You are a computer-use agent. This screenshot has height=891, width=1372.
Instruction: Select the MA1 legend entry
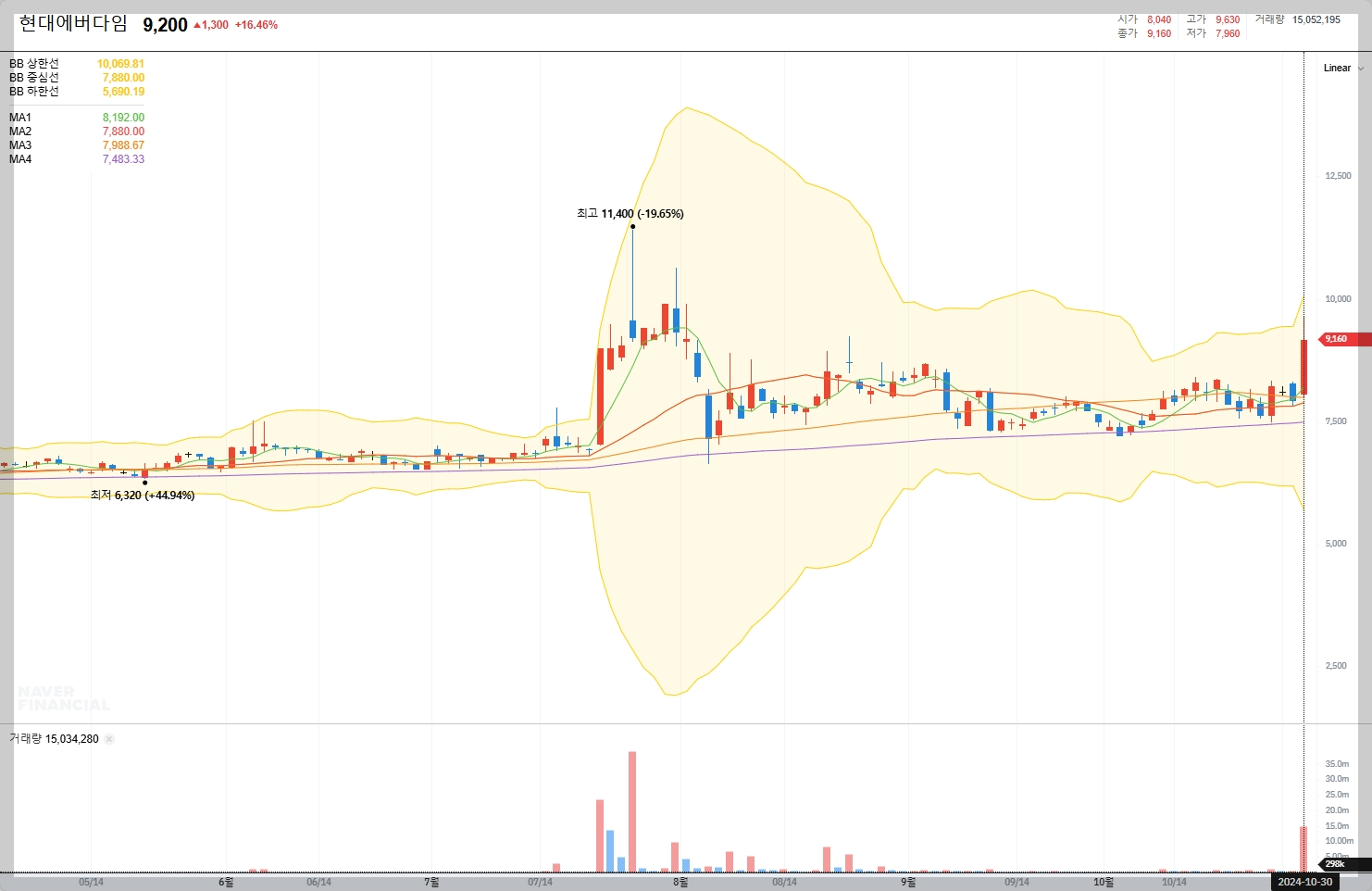[20, 118]
